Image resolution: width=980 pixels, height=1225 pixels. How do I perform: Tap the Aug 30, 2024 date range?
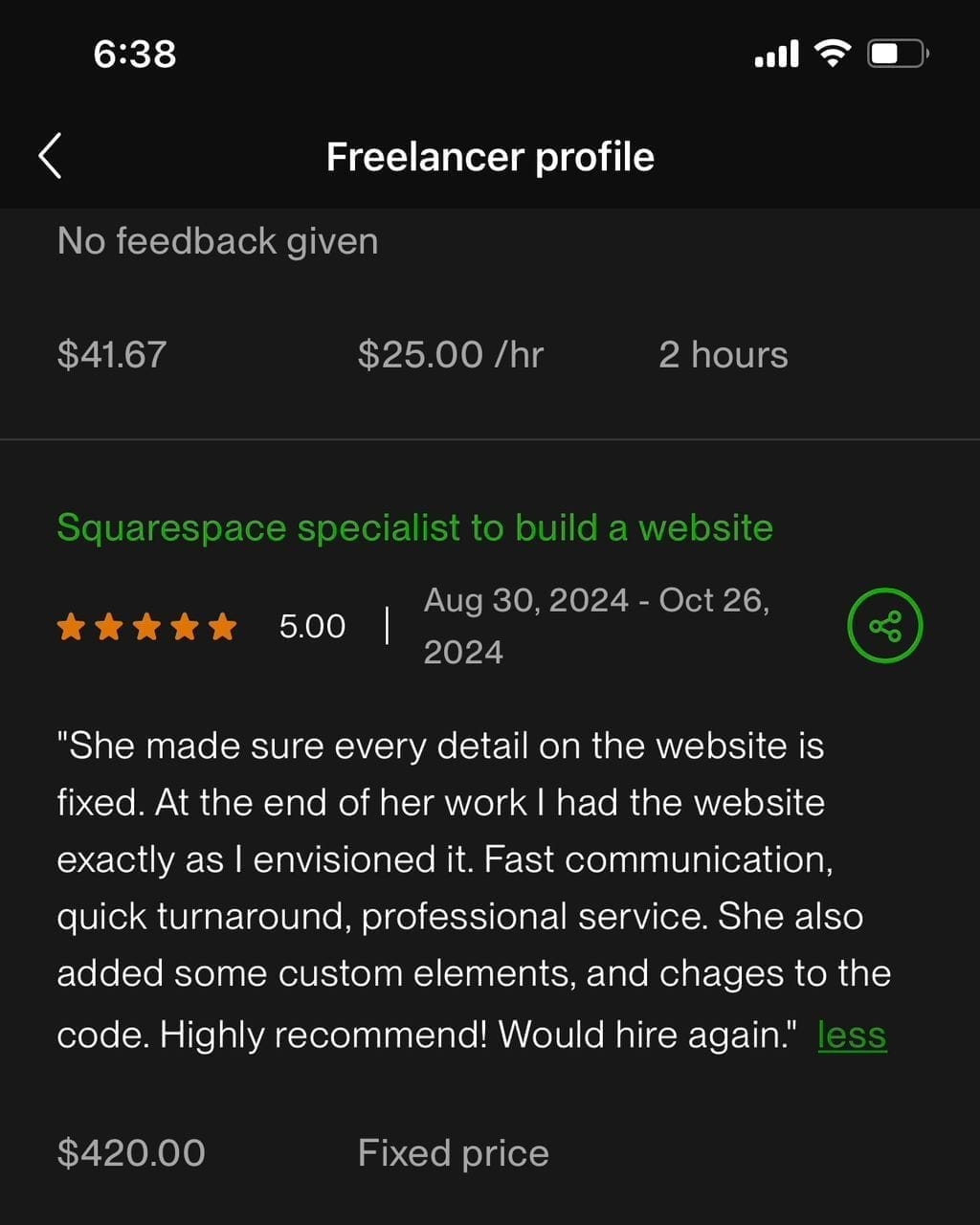point(596,626)
